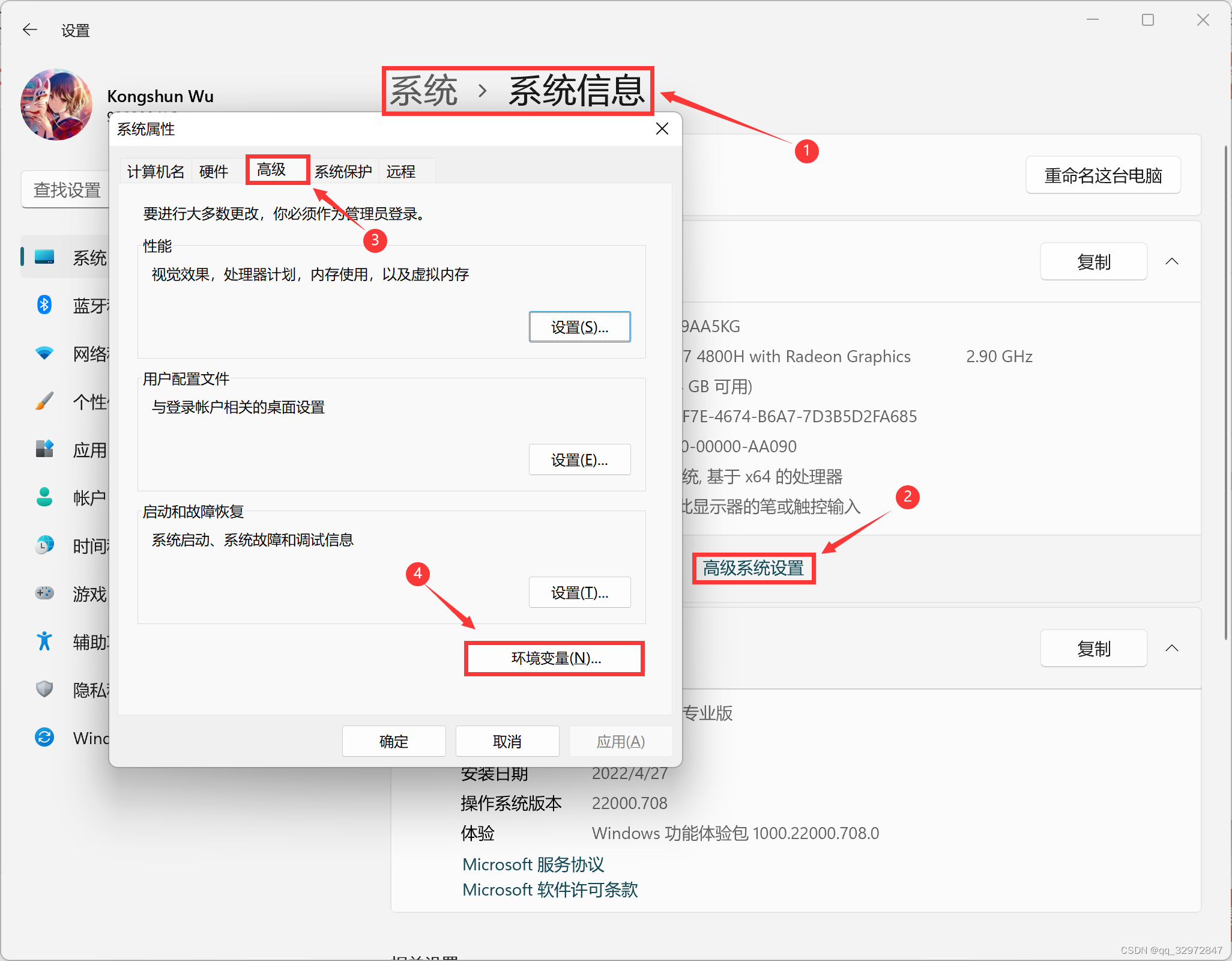Viewport: 1232px width, 961px height.
Task: Click the right-side vertical scrollbar
Action: (x=1226, y=390)
